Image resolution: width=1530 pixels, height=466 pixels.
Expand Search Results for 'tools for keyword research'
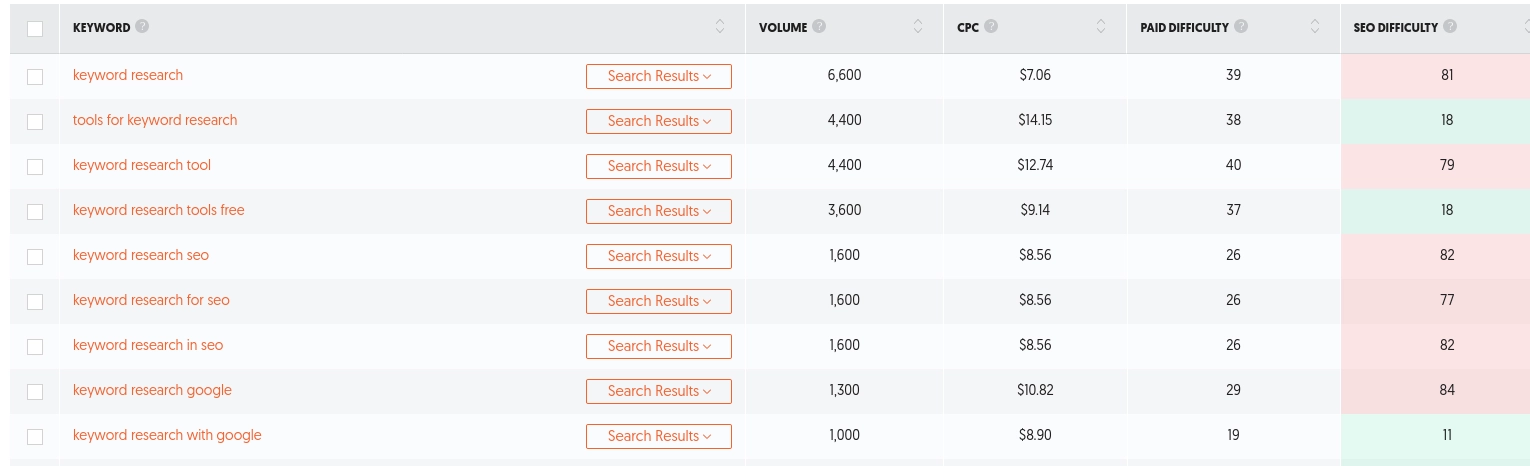659,121
